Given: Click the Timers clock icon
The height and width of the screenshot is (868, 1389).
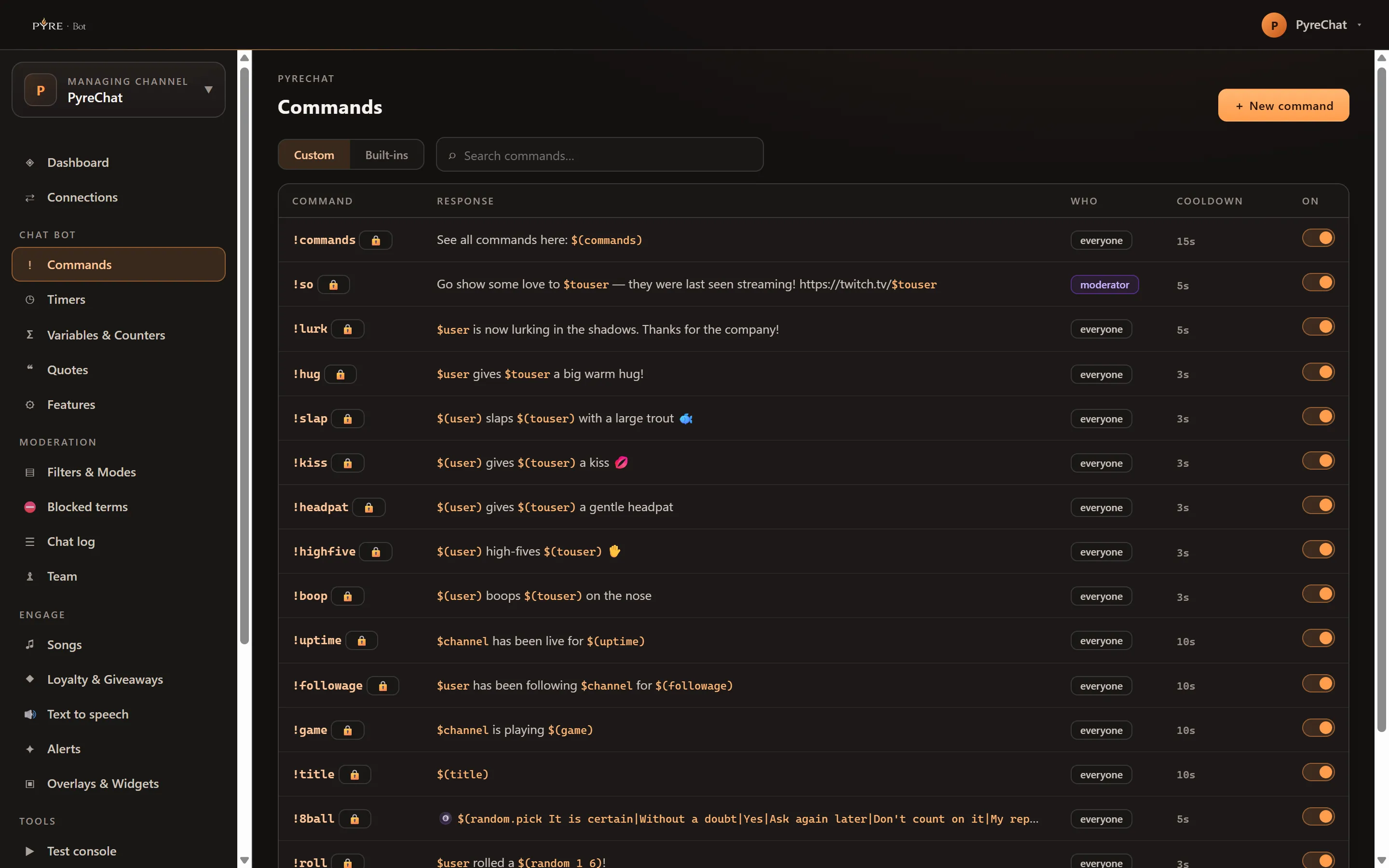Looking at the screenshot, I should tap(30, 299).
